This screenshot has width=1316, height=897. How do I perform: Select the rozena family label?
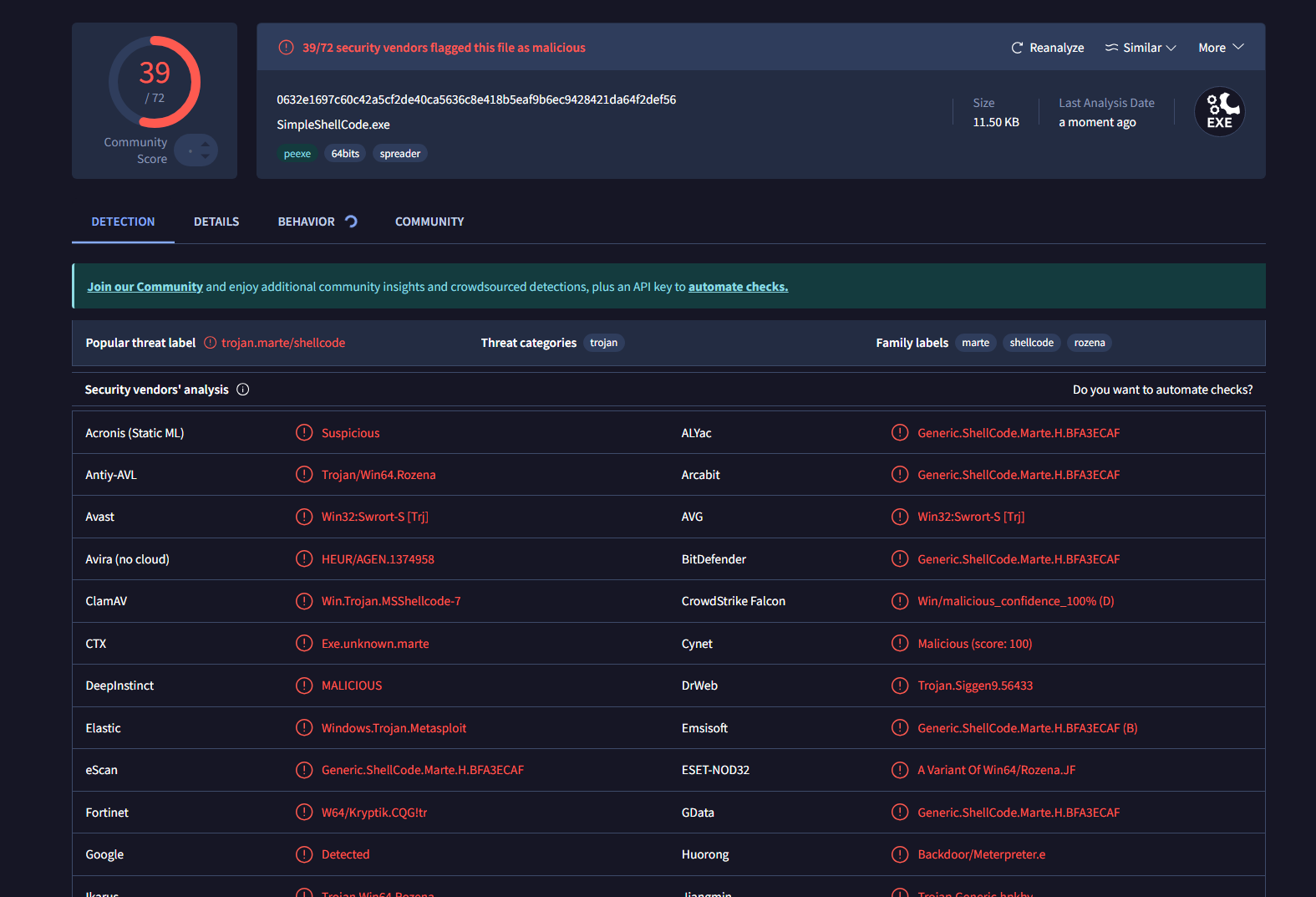[x=1090, y=343]
